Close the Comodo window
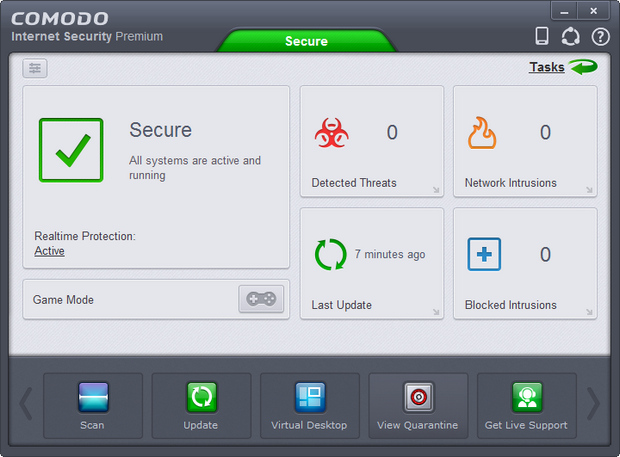Viewport: 620px width, 457px height. pos(594,11)
